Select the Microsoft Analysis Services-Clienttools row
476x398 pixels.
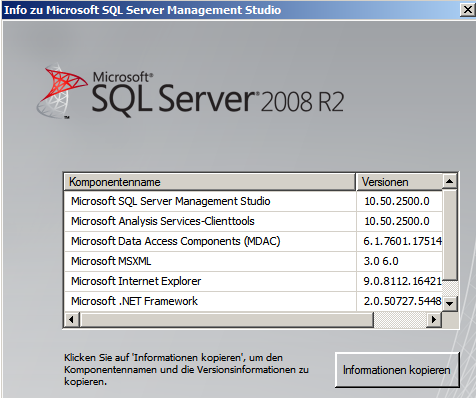[253, 221]
